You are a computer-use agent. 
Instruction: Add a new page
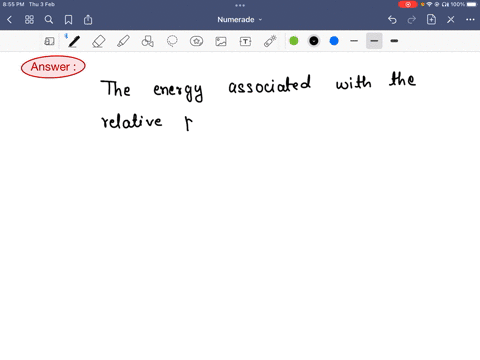[431, 20]
